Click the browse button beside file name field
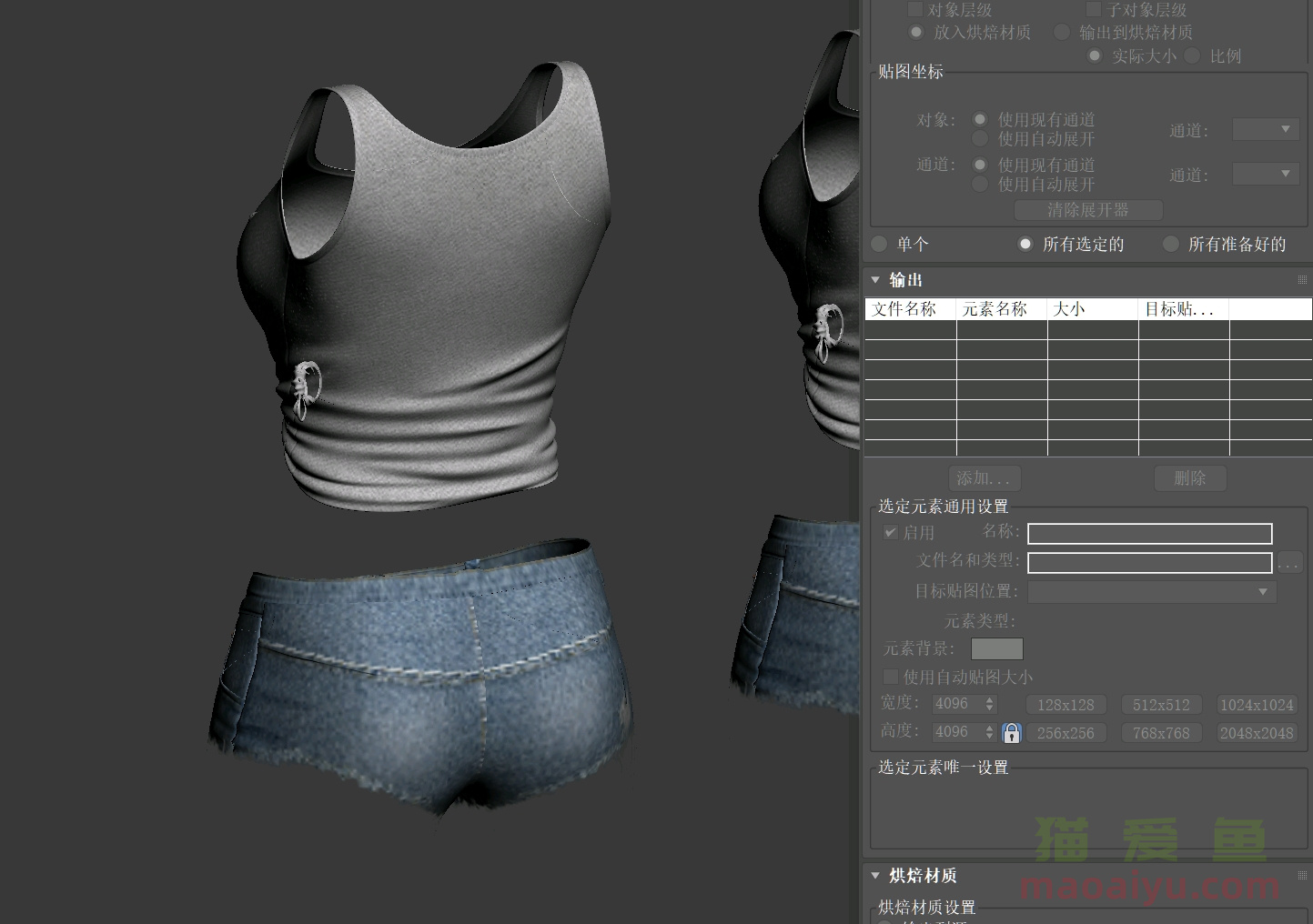 tap(1289, 563)
